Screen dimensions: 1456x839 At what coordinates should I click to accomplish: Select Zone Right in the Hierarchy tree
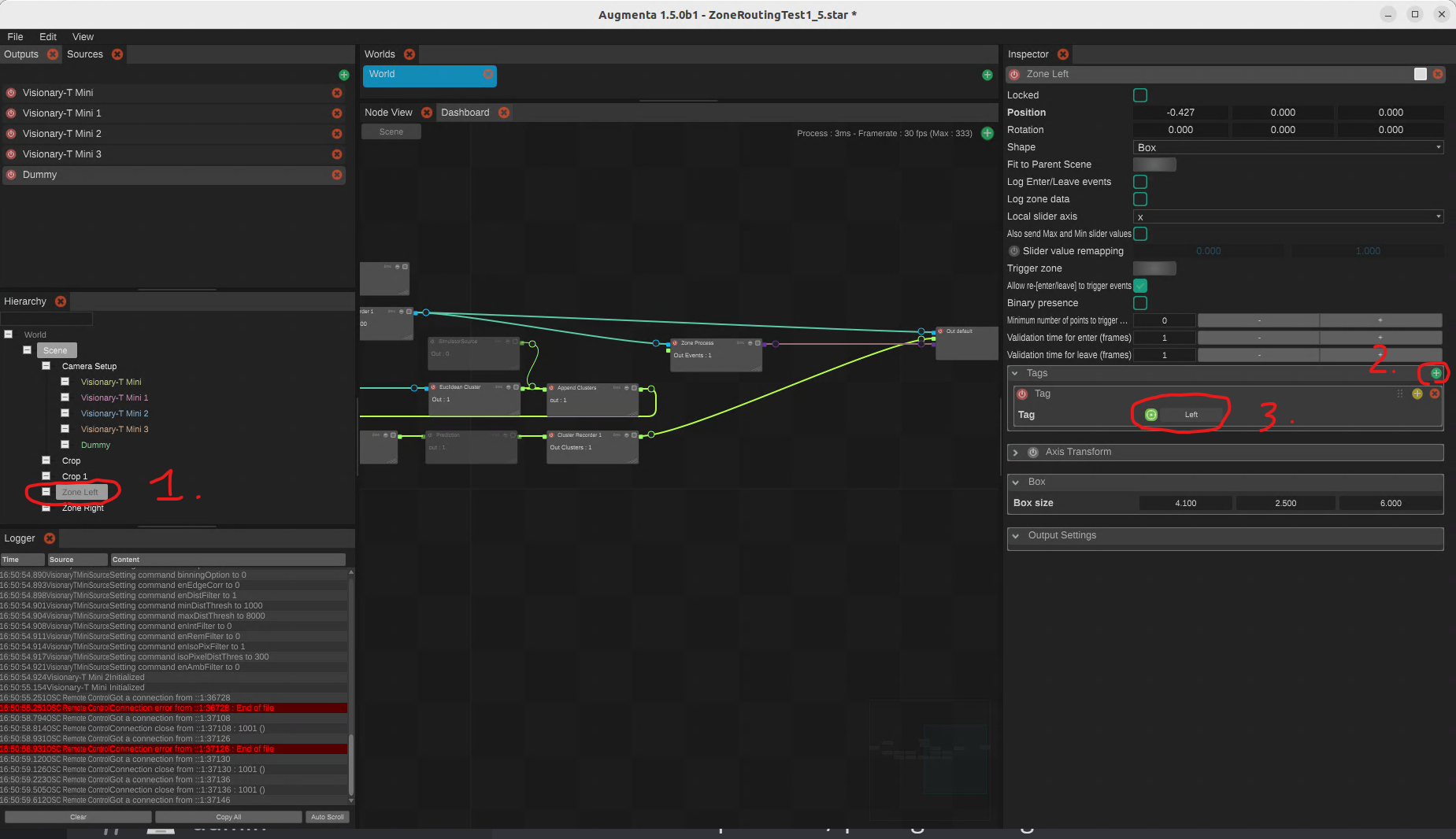point(83,508)
